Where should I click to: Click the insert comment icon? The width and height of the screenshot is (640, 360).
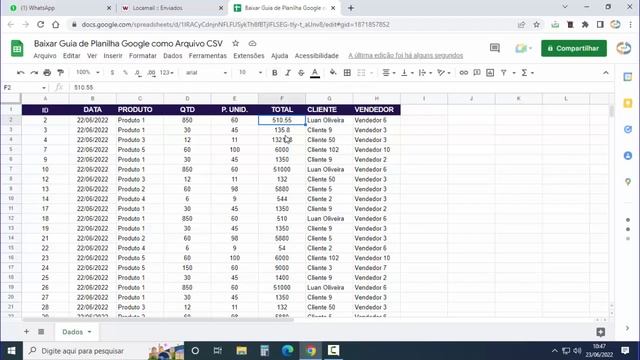[477, 73]
